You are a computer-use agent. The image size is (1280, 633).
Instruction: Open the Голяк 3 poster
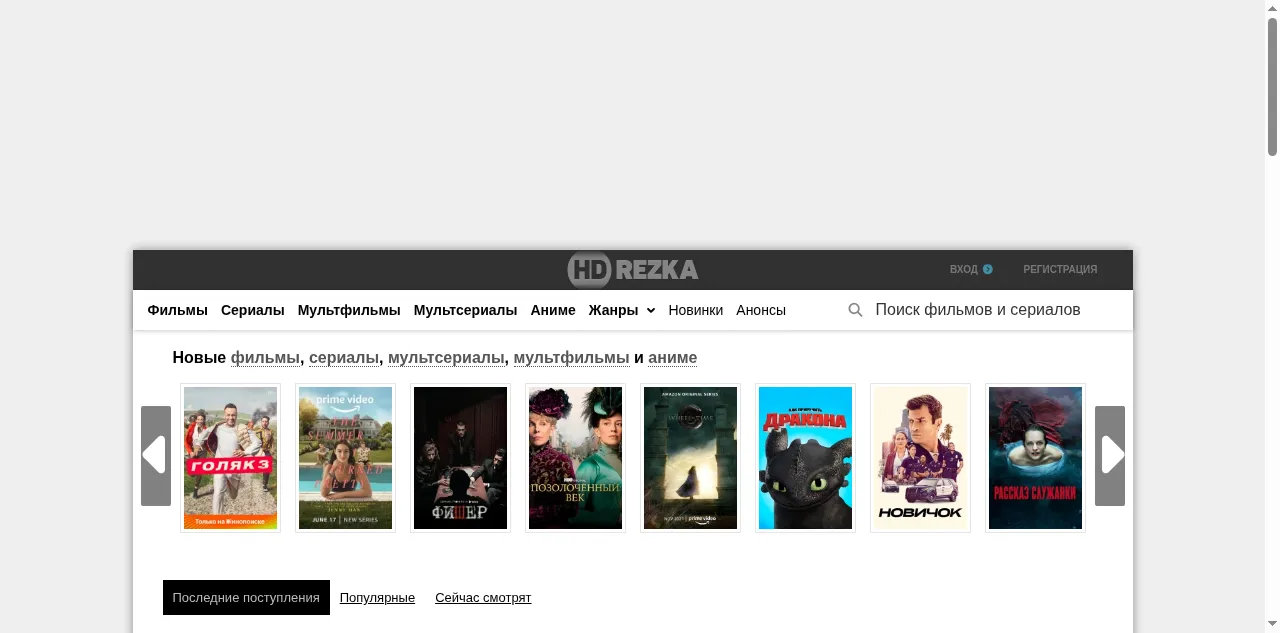pos(231,458)
